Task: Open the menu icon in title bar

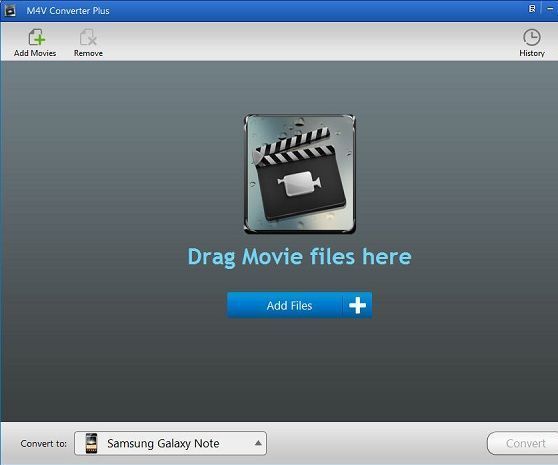Action: pyautogui.click(x=532, y=9)
